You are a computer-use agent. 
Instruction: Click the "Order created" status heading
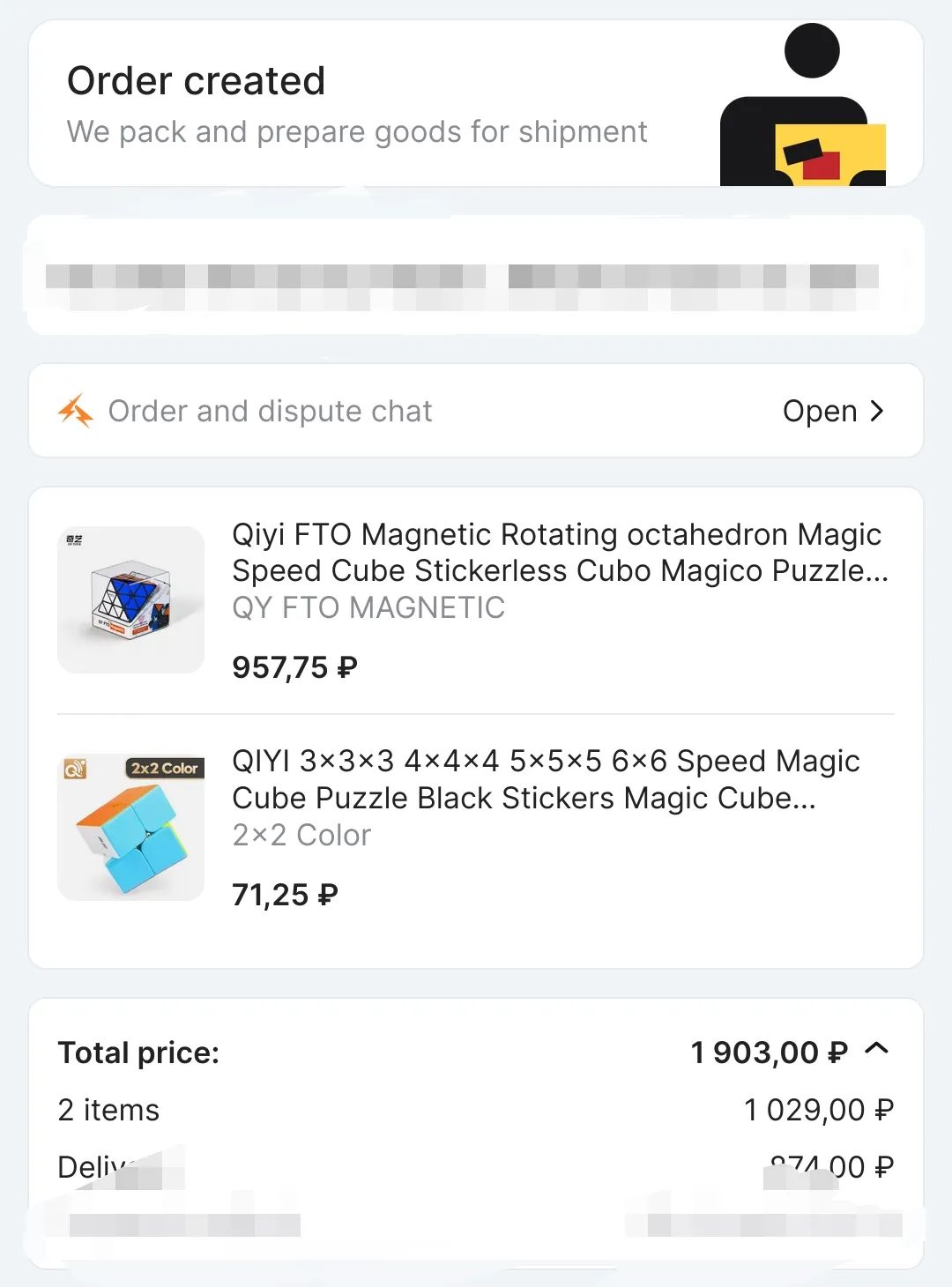pyautogui.click(x=197, y=81)
